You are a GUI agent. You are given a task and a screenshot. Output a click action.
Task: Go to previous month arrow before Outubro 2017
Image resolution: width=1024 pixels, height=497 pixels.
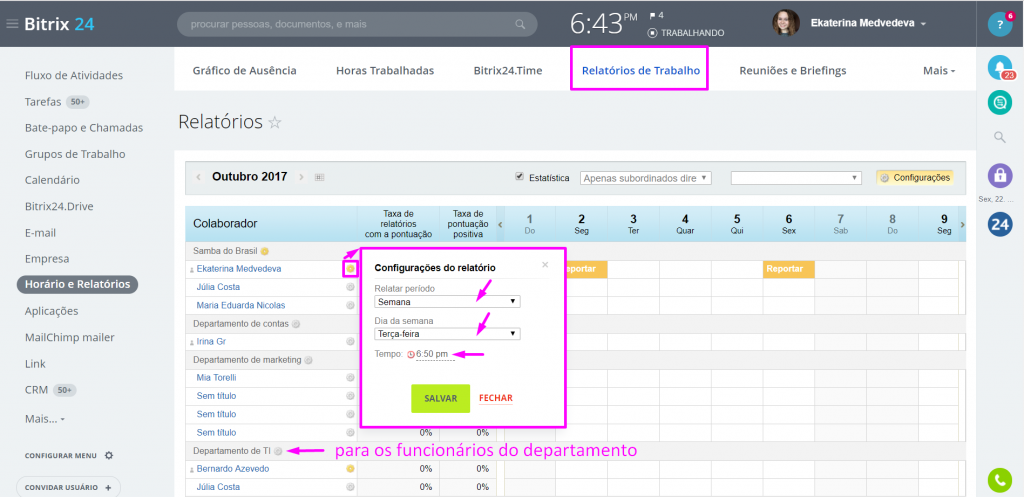[199, 177]
